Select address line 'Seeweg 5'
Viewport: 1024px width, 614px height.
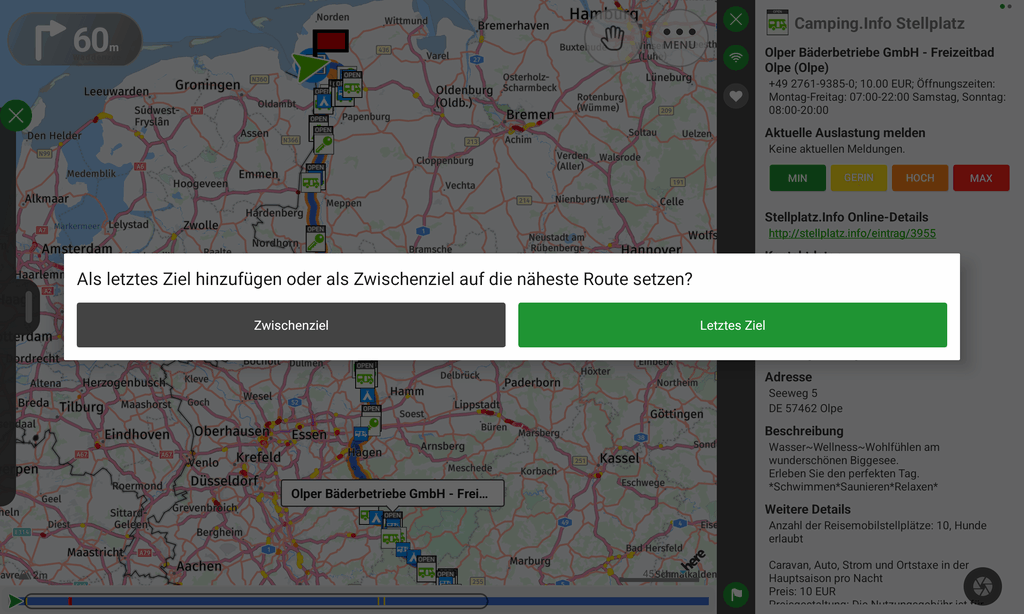pos(793,393)
